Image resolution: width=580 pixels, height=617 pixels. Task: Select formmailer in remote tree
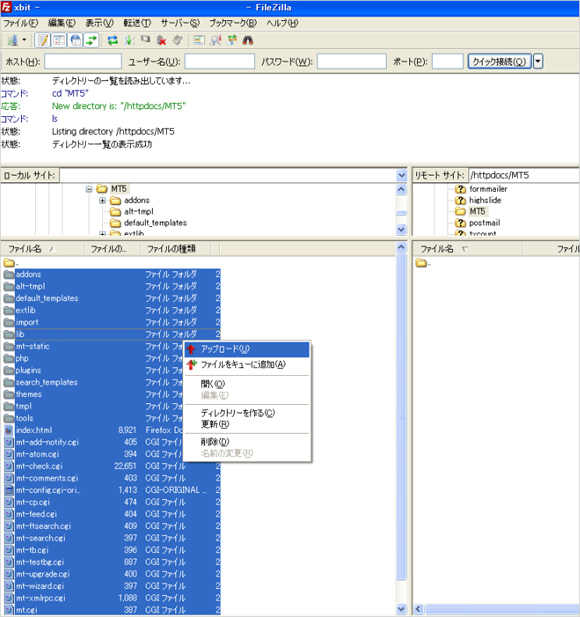click(488, 189)
